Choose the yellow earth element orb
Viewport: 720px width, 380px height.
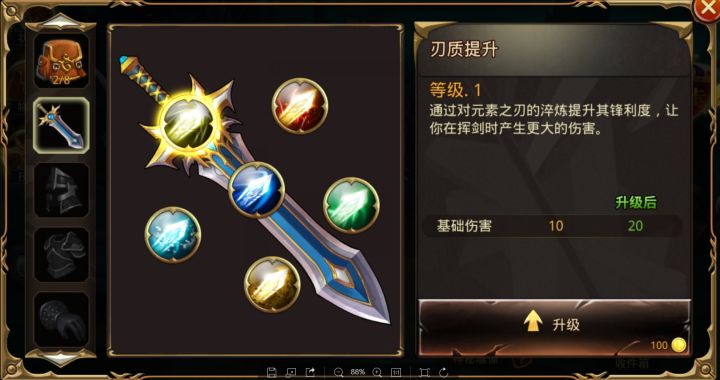pos(272,285)
